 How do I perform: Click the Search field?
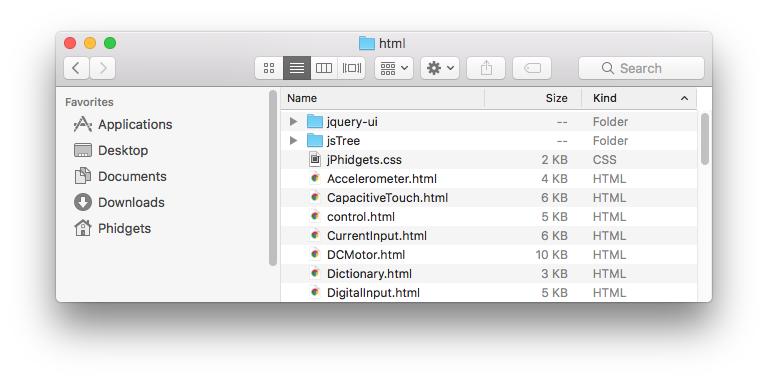click(x=641, y=68)
